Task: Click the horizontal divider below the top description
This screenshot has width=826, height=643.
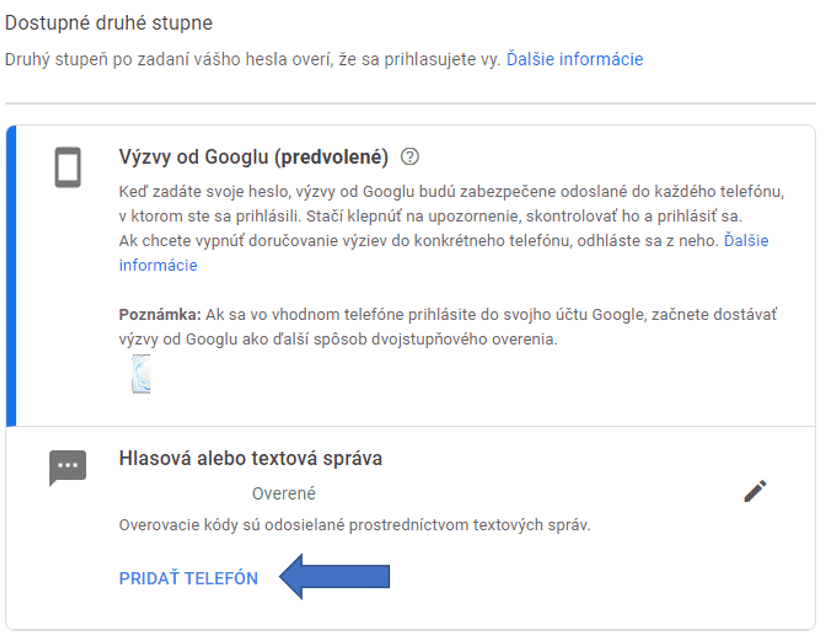Action: pyautogui.click(x=410, y=103)
